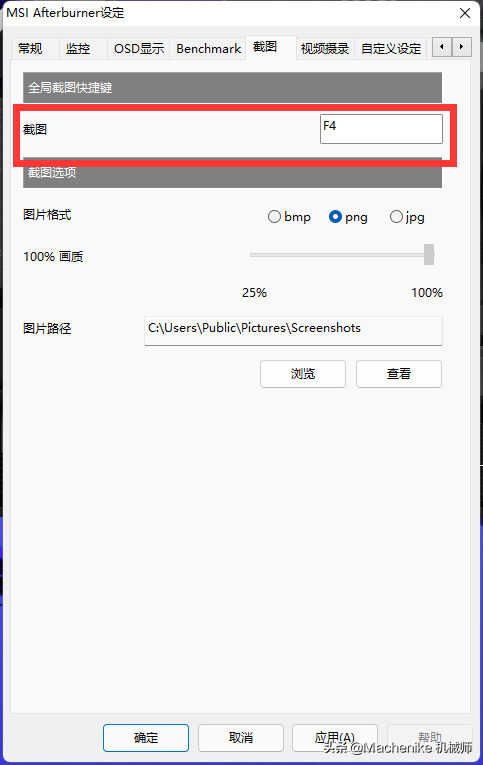The image size is (483, 765).
Task: Select the jpg image format
Action: coord(407,217)
